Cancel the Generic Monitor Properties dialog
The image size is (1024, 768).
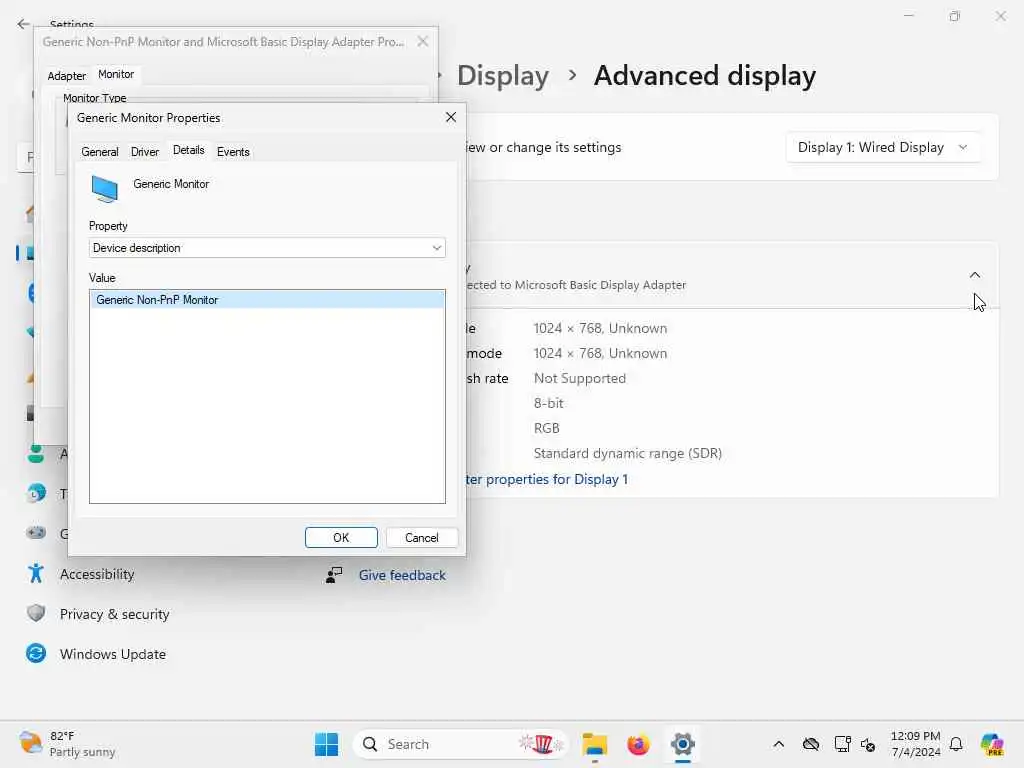click(421, 537)
